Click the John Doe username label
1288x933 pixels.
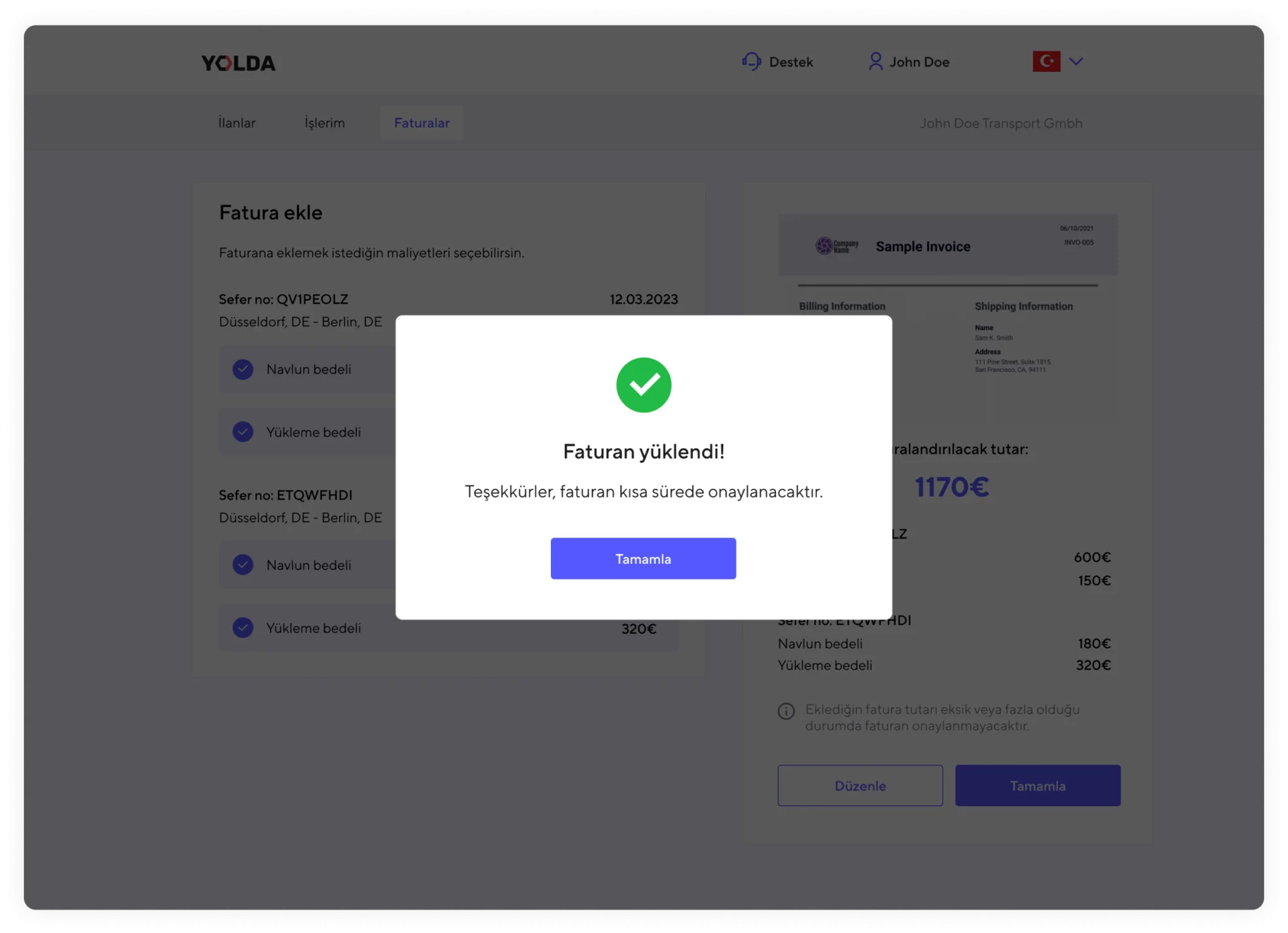[x=919, y=62]
